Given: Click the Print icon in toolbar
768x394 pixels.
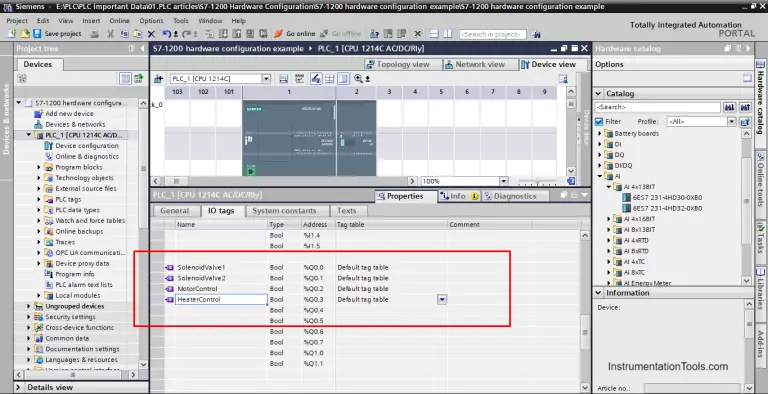Looking at the screenshot, I should click(95, 34).
